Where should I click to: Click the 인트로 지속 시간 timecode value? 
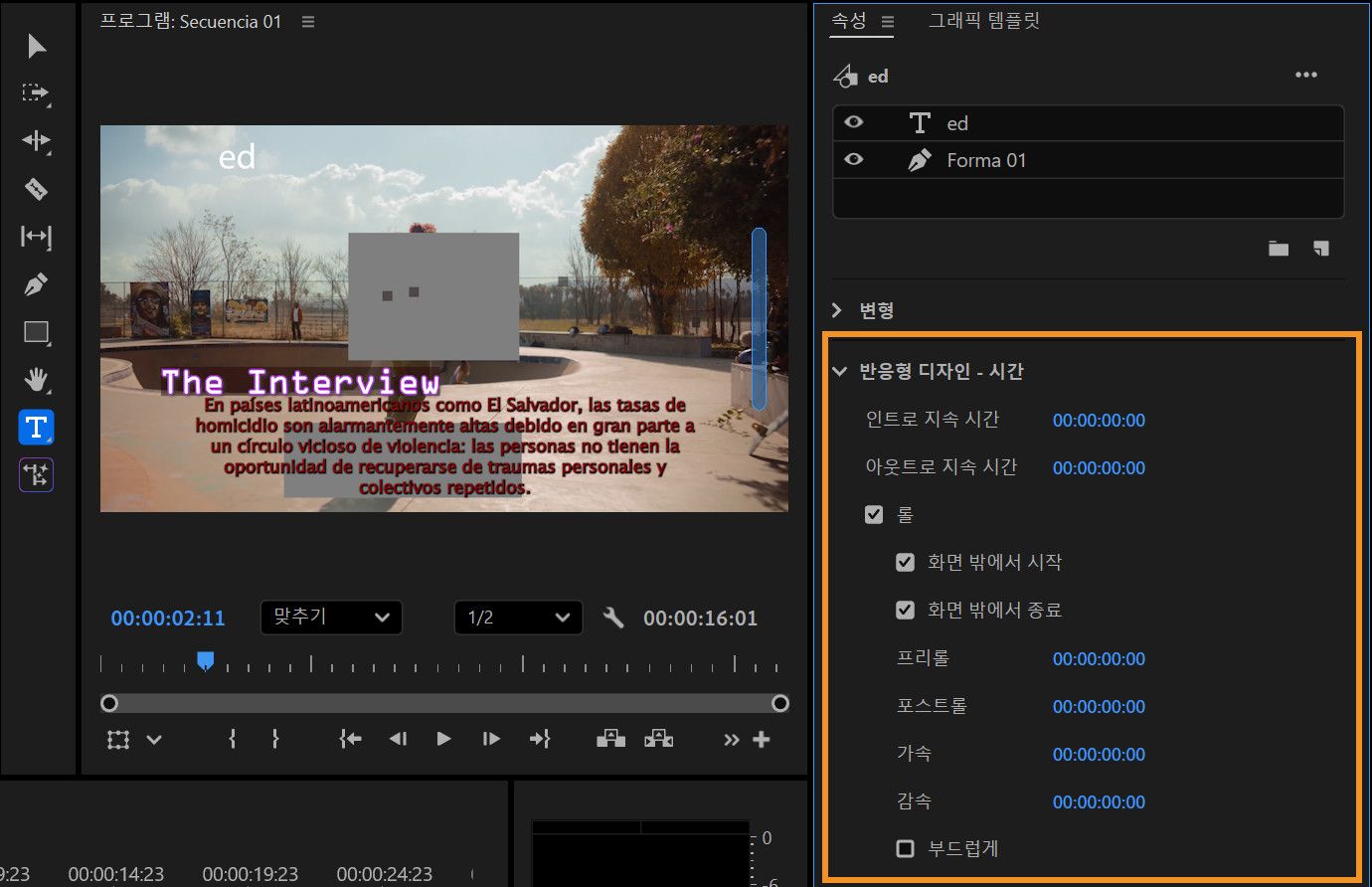1099,420
